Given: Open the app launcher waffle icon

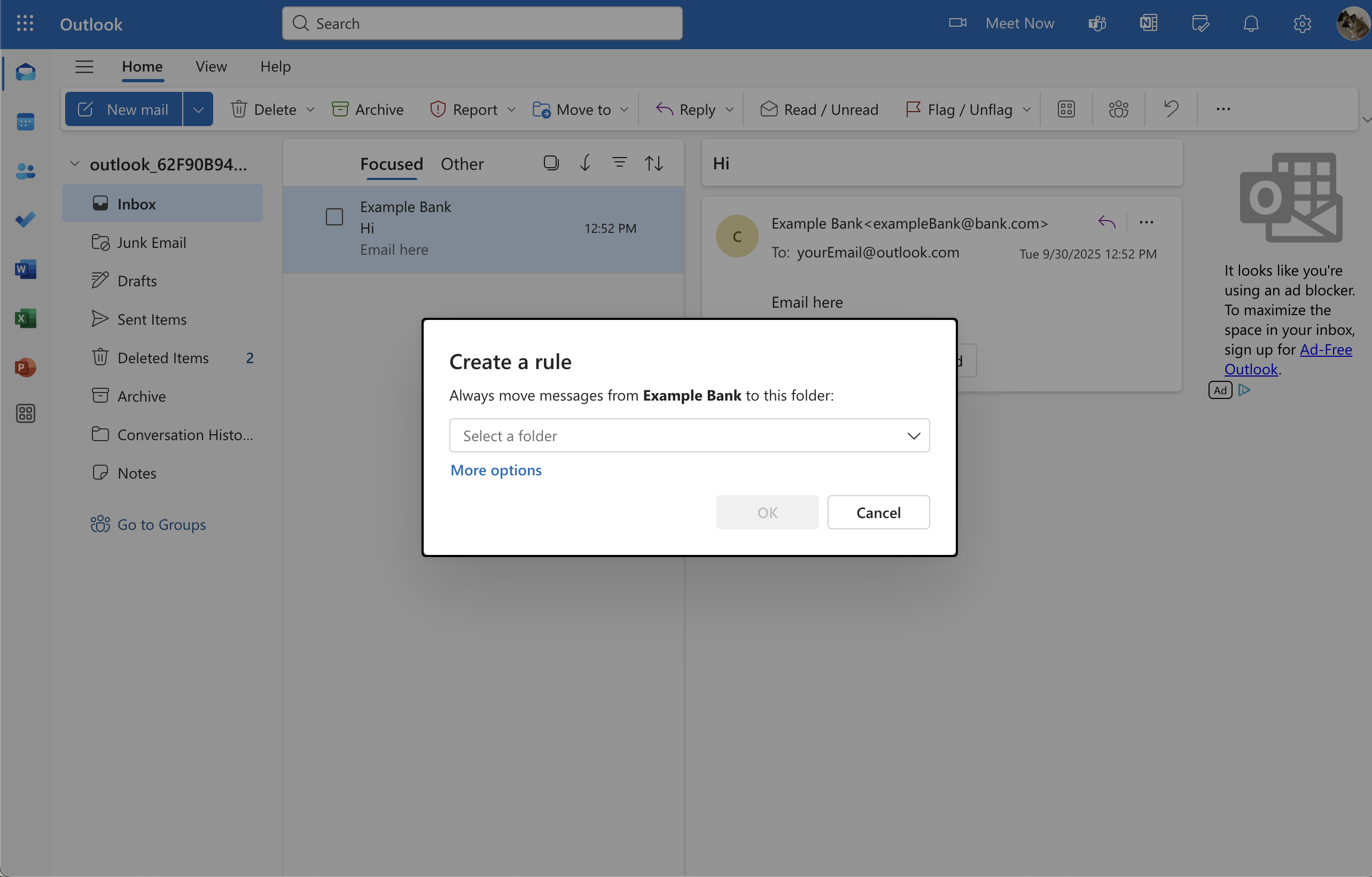Looking at the screenshot, I should [25, 24].
